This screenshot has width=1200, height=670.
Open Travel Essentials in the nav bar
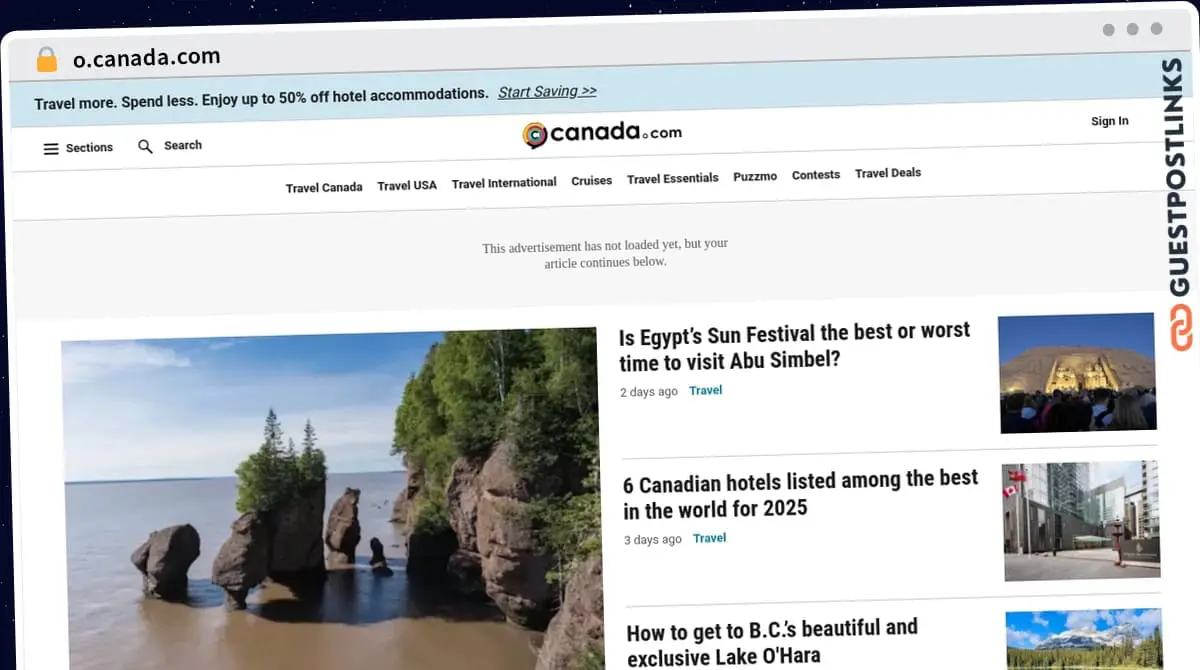(673, 178)
